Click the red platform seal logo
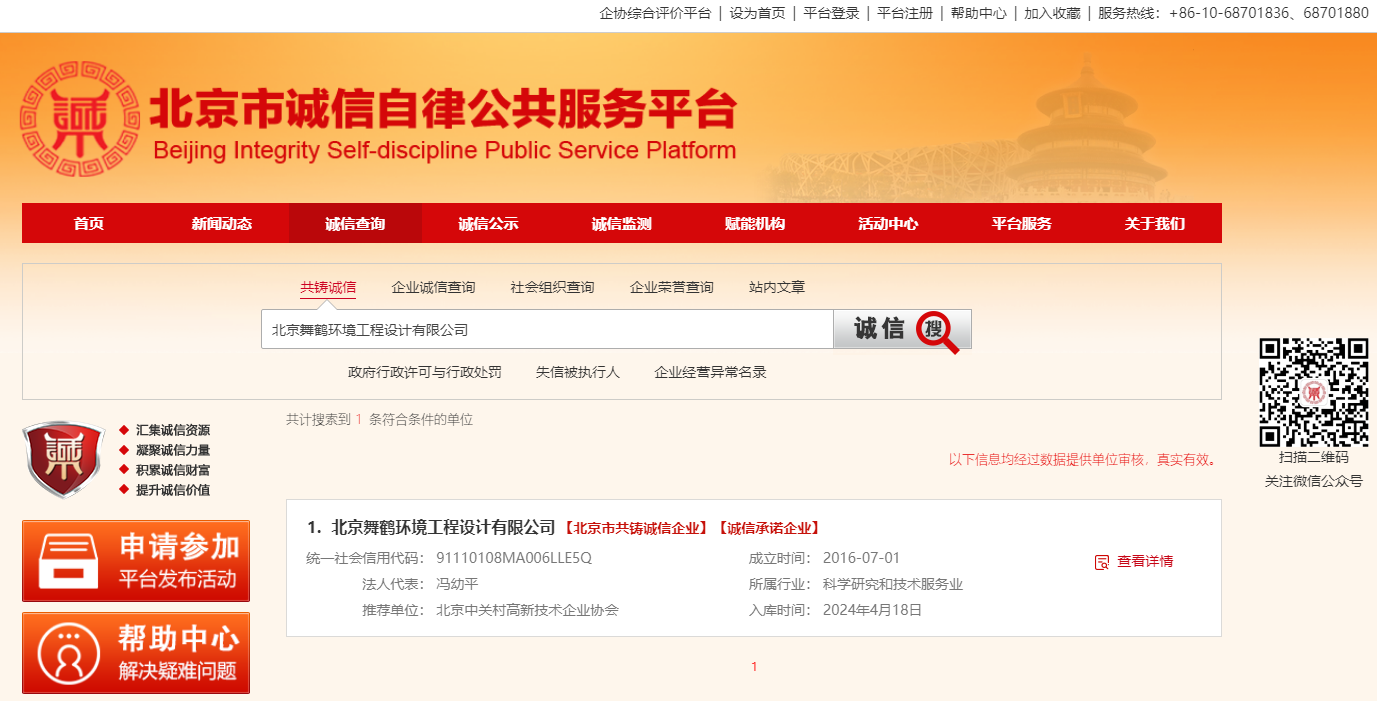Screen dimensions: 1377x701 click(79, 120)
